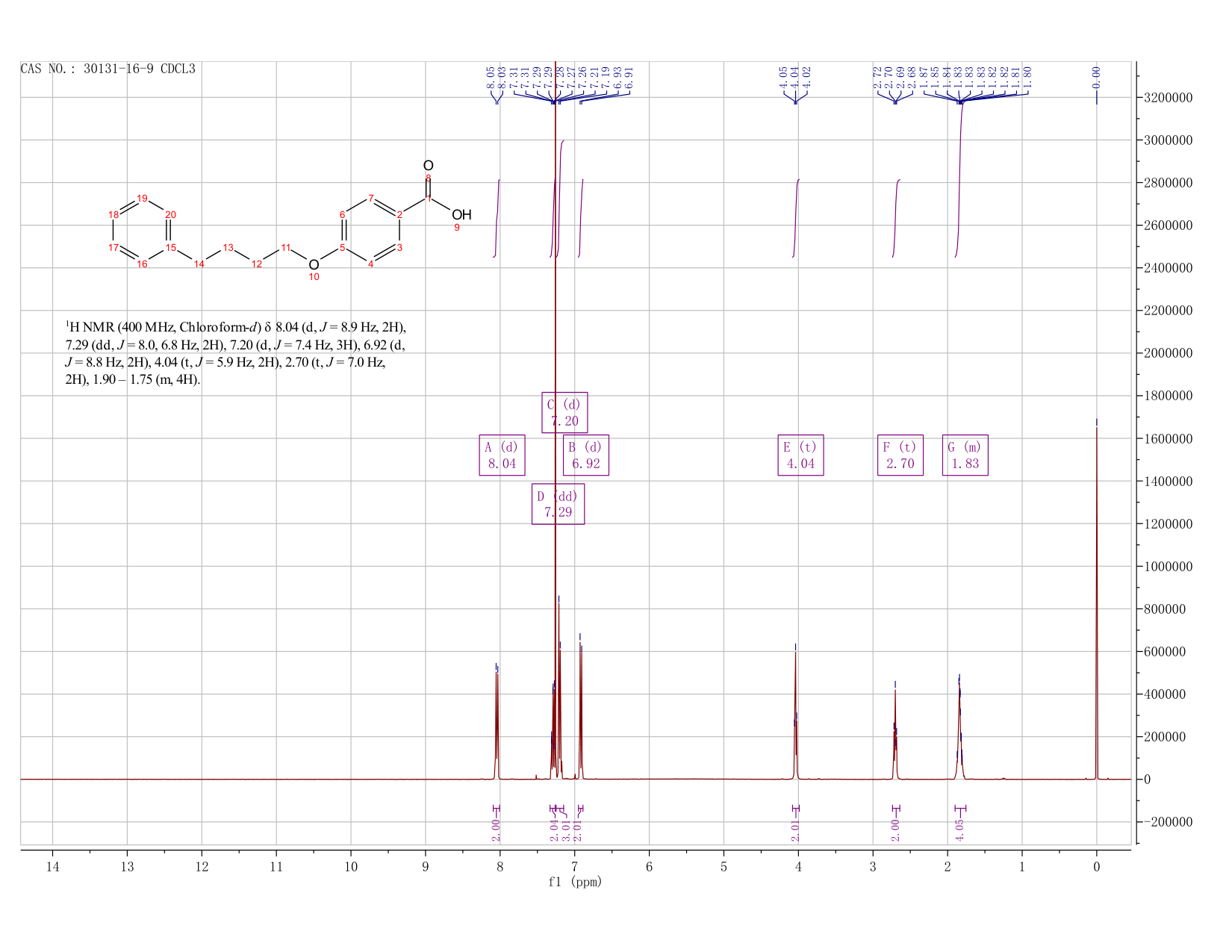1232x952 pixels.
Task: Click atom label 16 in the structure
Action: pos(143,264)
